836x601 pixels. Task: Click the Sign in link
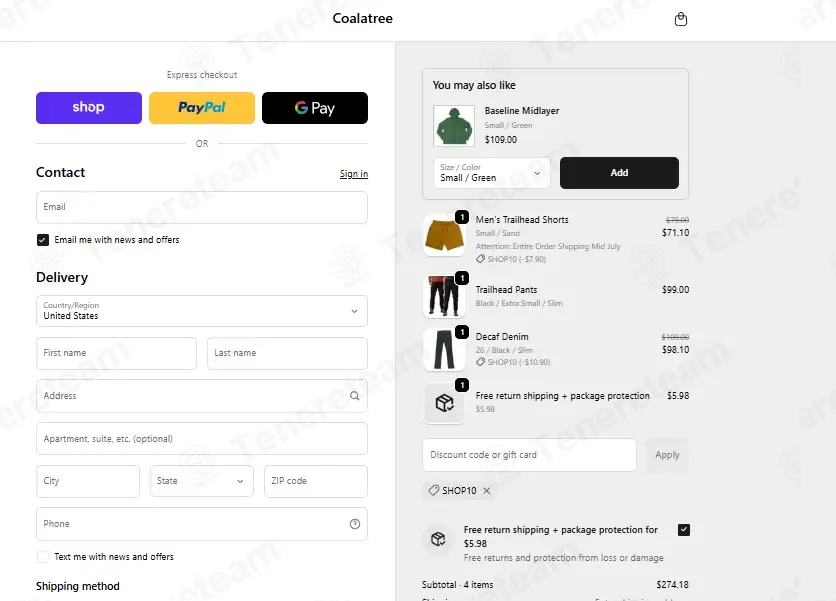[353, 174]
